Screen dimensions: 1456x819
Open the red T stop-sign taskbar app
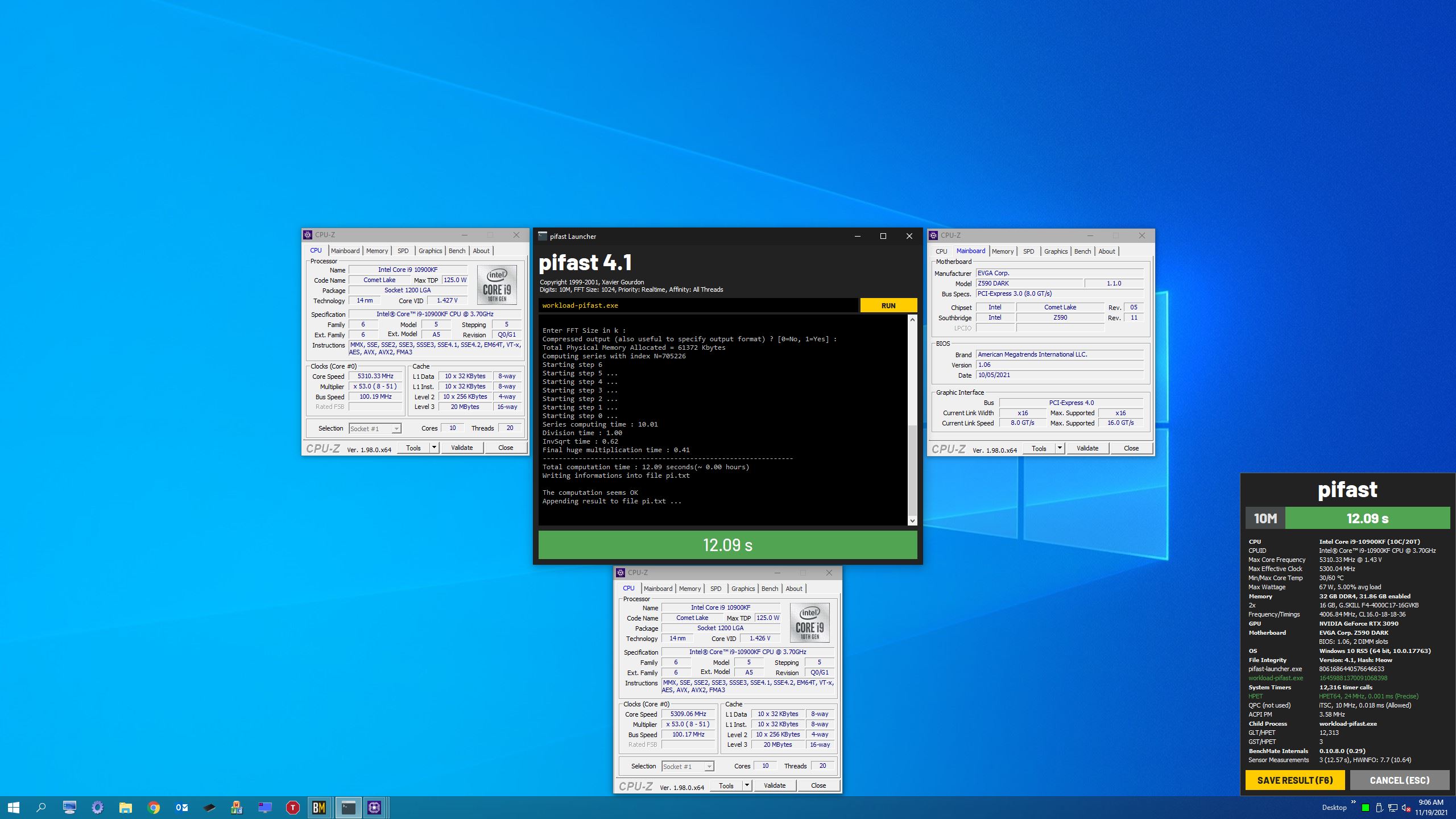(292, 807)
